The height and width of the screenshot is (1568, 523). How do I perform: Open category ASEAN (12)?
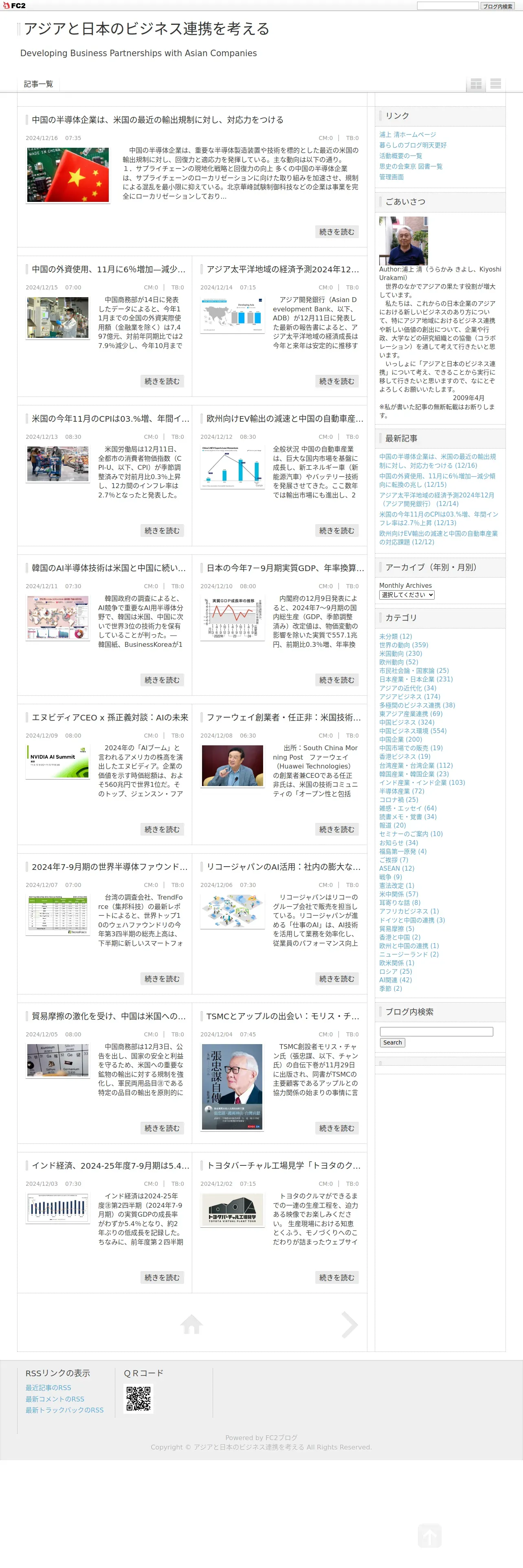coord(397,869)
